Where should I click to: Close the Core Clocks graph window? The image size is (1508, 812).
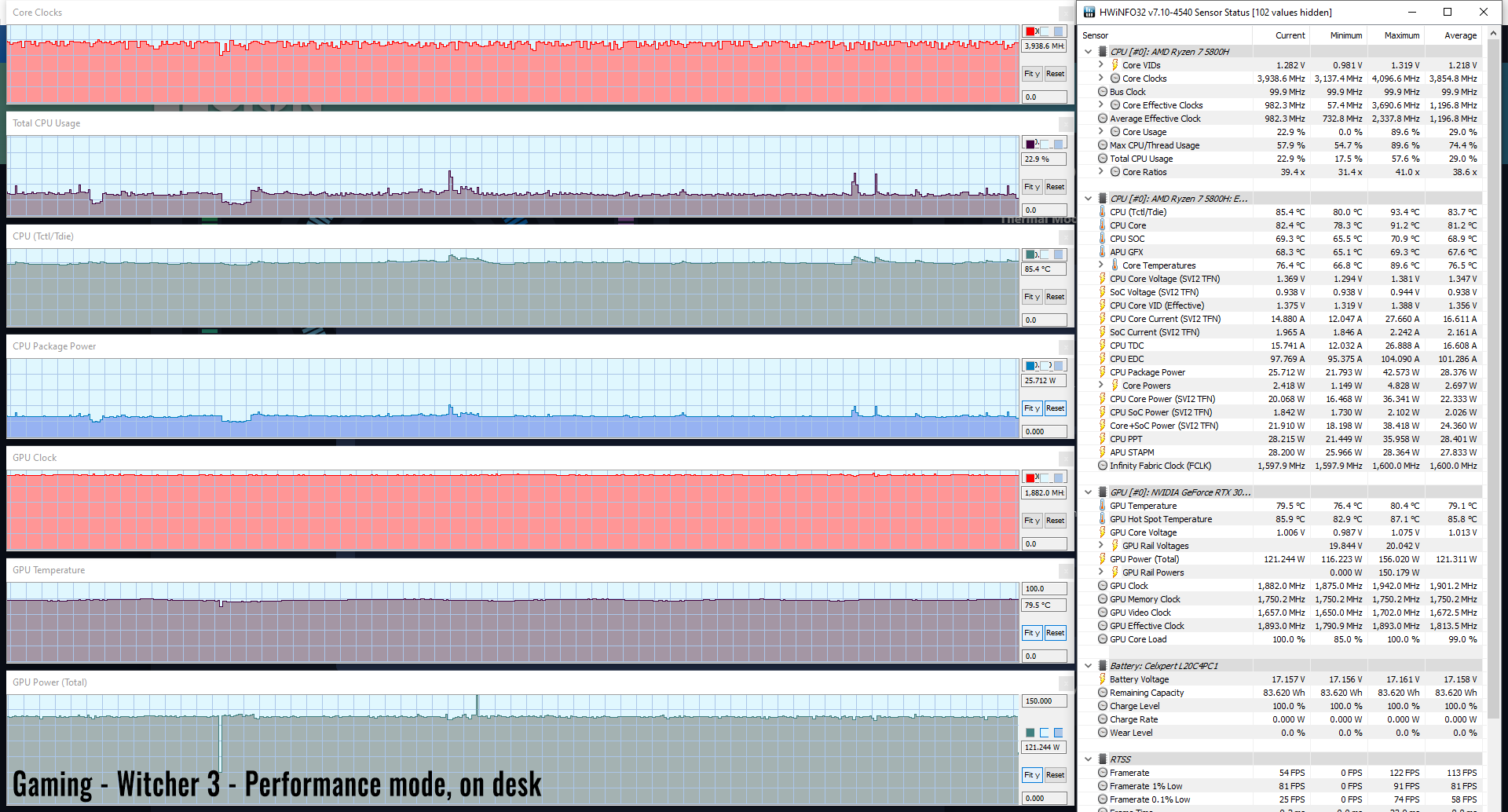[x=1065, y=13]
